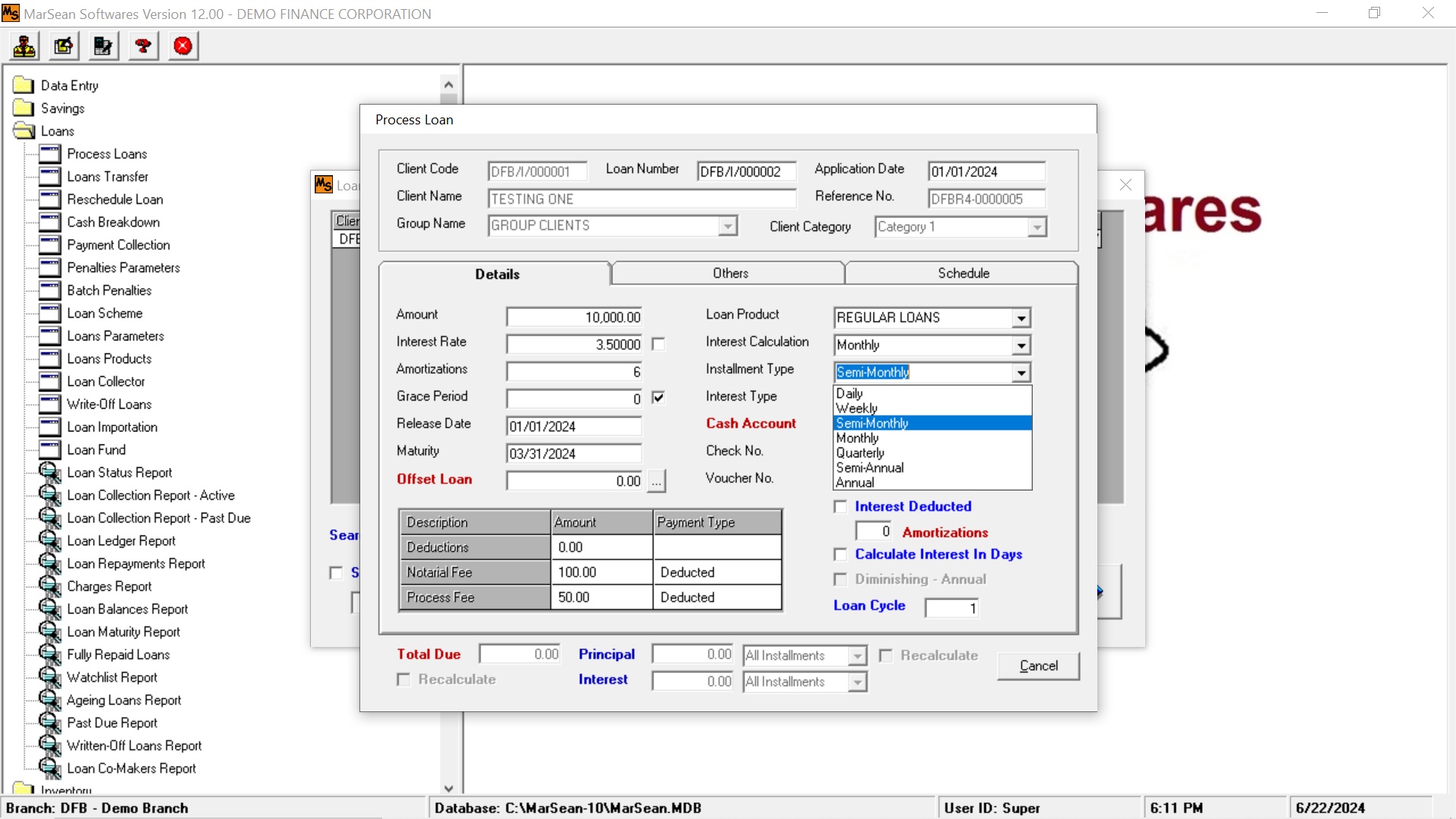Open Loan Scheme in the tree
1456x819 pixels.
[x=105, y=313]
